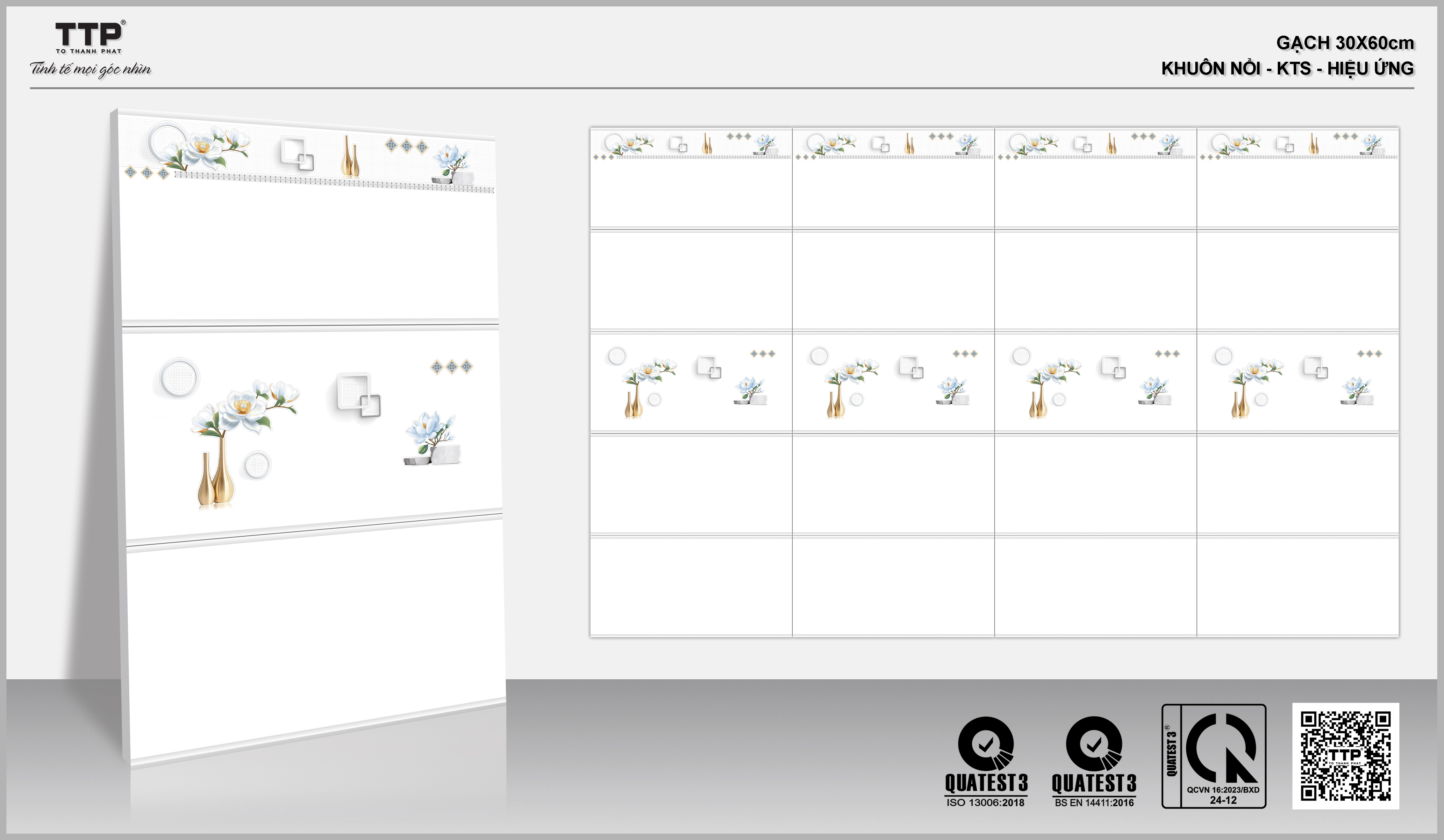Open the QUATEST3 BS EN 14411:2016 certification logo
This screenshot has width=1444, height=840.
click(1094, 762)
